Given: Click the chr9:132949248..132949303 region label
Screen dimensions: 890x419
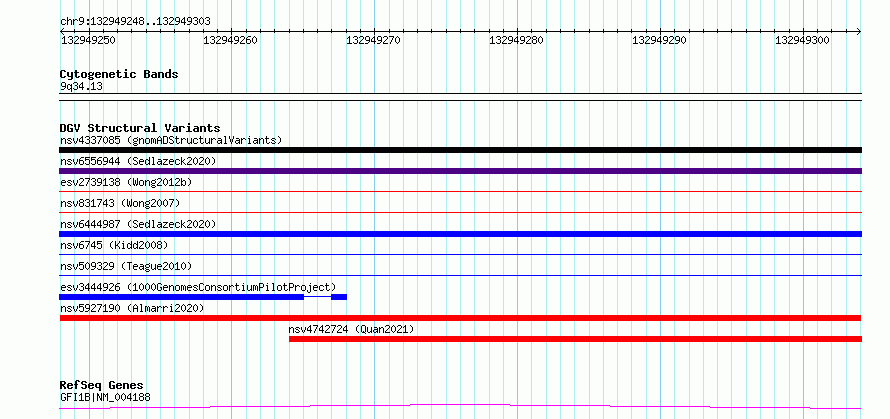Looking at the screenshot, I should point(135,22).
